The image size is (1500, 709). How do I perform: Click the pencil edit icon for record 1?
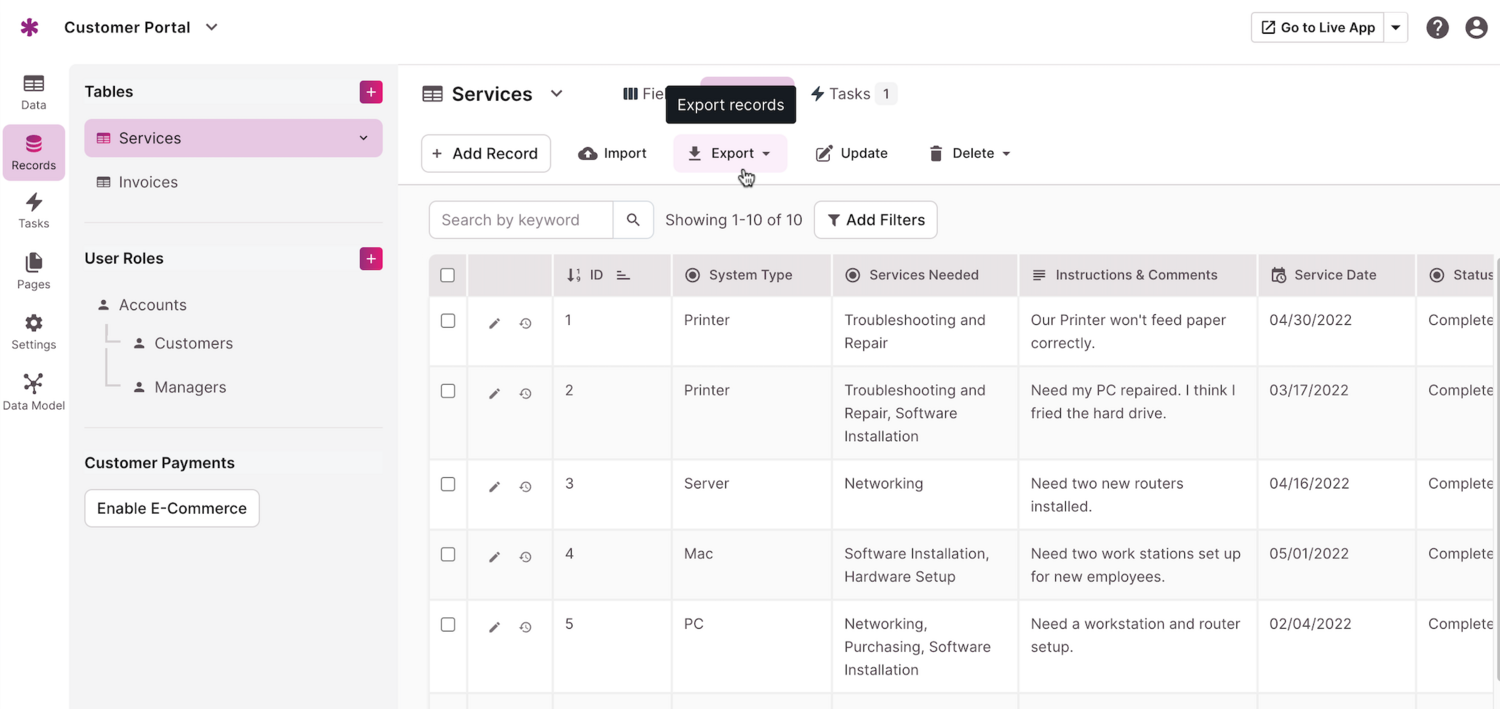494,323
